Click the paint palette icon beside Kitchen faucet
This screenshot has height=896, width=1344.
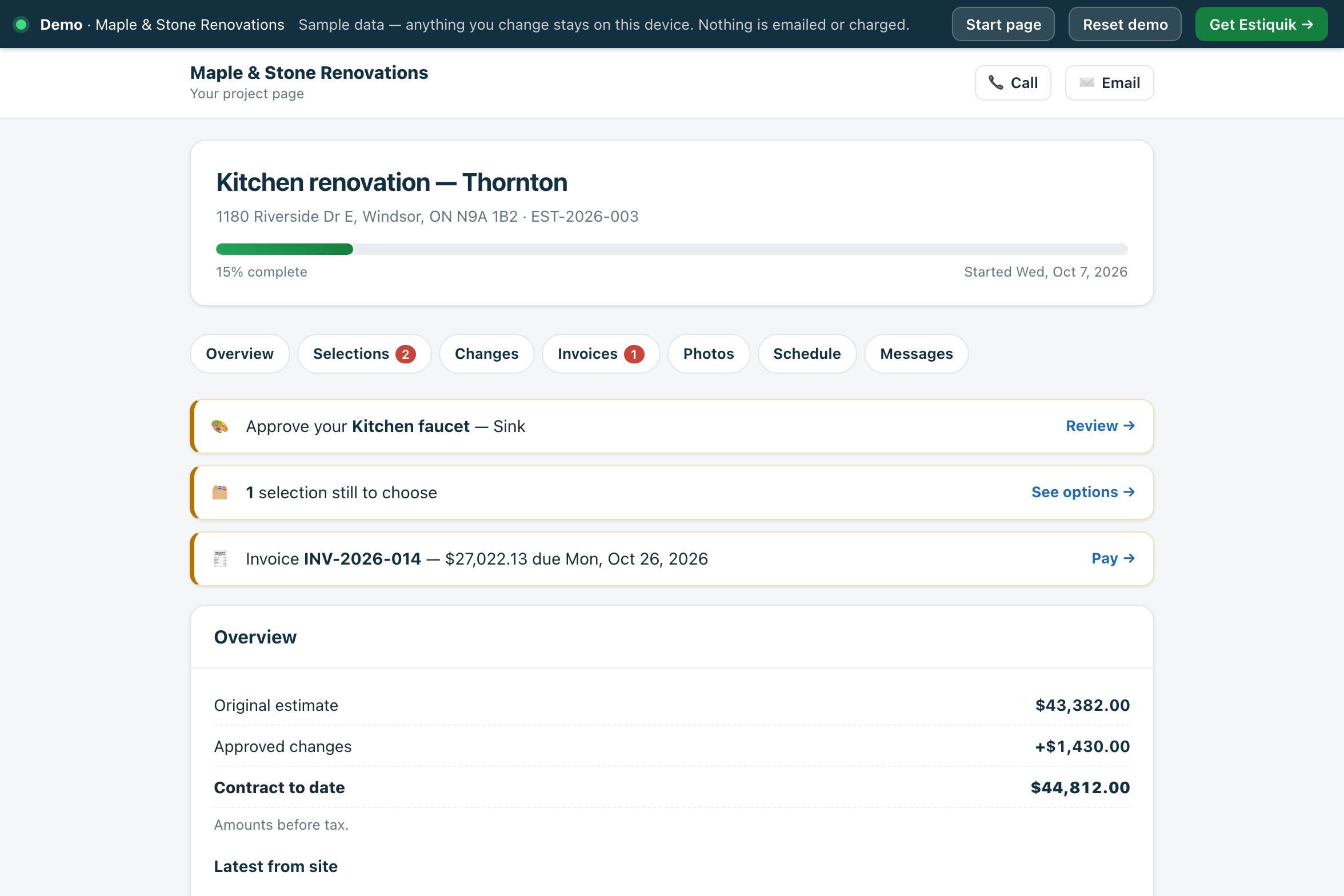pyautogui.click(x=220, y=426)
